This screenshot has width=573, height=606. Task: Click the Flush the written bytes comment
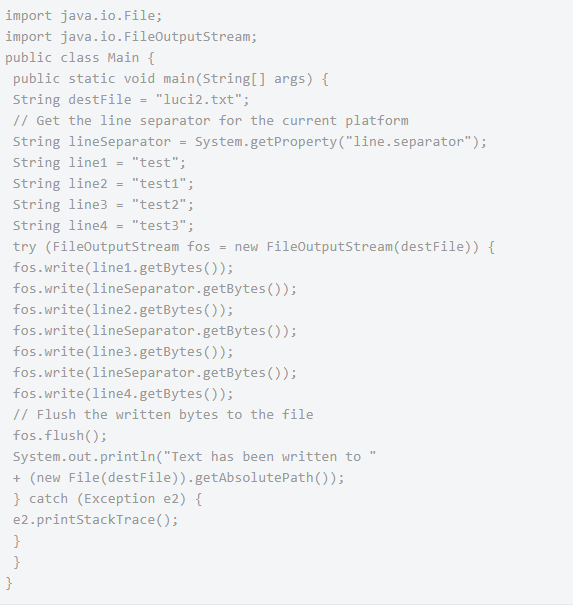click(163, 415)
